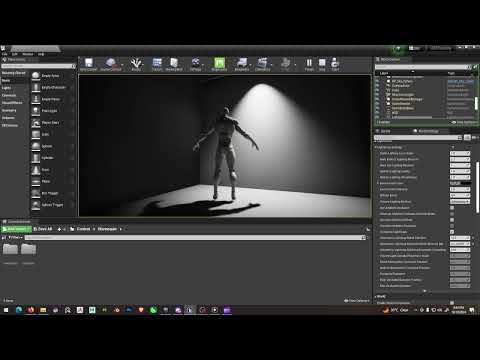This screenshot has height=360, width=480.
Task: Select the Volumes category in Place Actors
Action: (x=8, y=118)
